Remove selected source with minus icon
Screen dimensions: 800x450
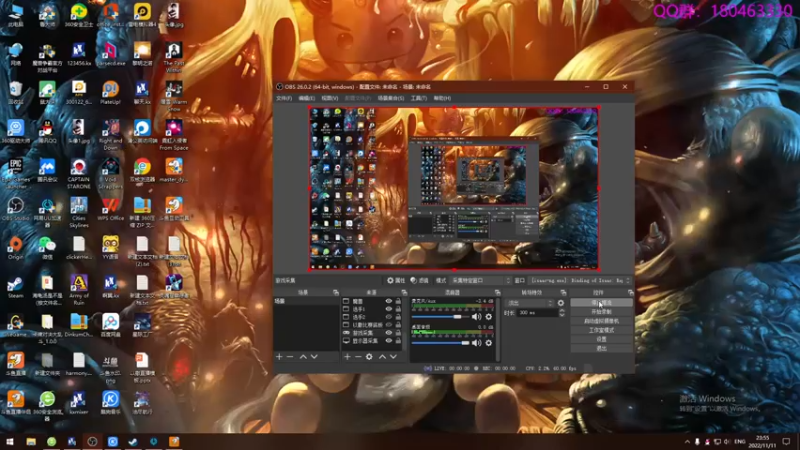point(358,357)
